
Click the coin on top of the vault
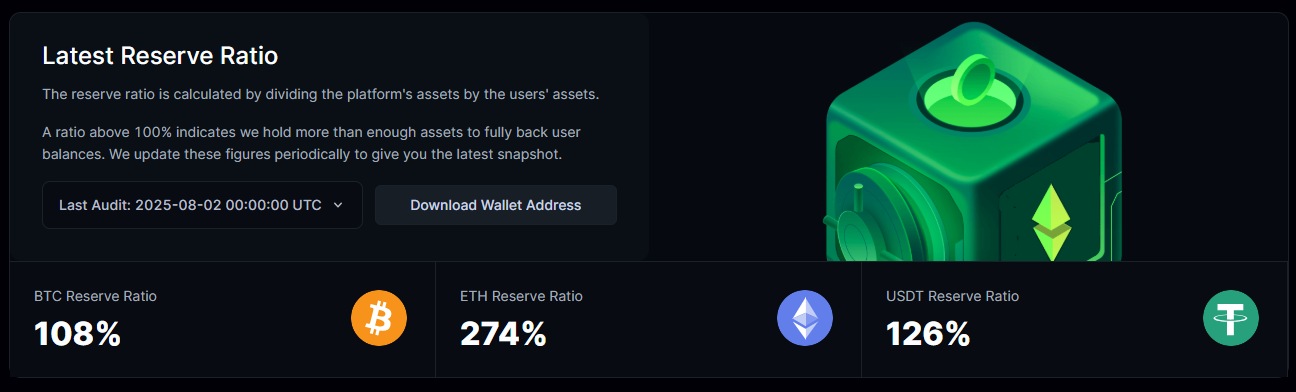pyautogui.click(x=969, y=82)
